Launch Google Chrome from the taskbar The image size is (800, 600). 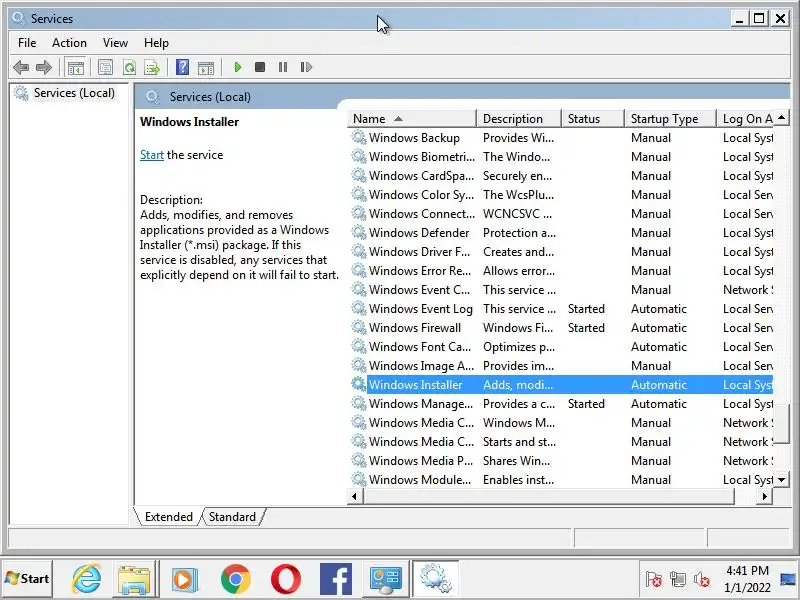click(x=235, y=579)
